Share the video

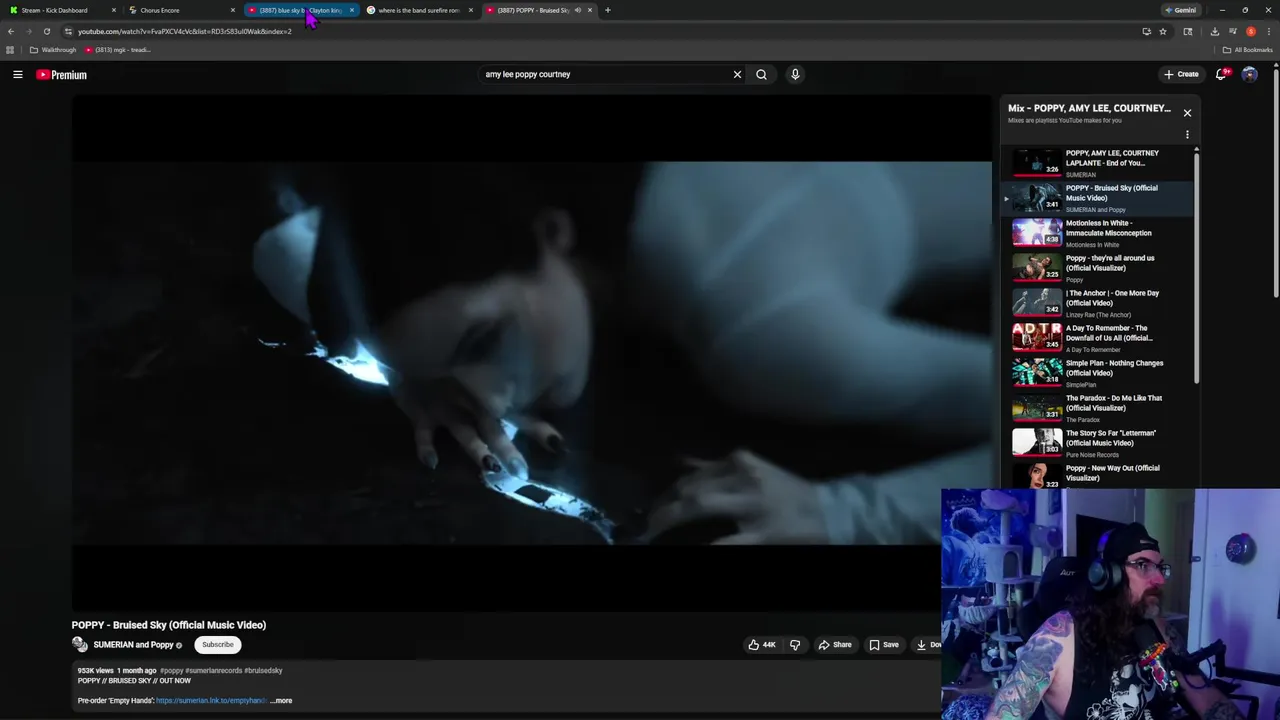pyautogui.click(x=835, y=645)
